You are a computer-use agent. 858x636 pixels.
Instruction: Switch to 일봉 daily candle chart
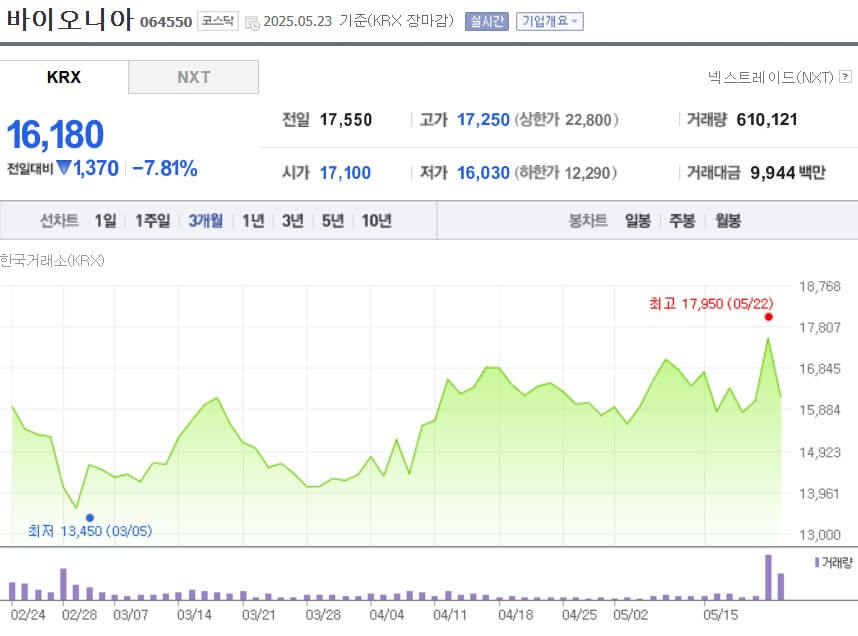point(638,221)
